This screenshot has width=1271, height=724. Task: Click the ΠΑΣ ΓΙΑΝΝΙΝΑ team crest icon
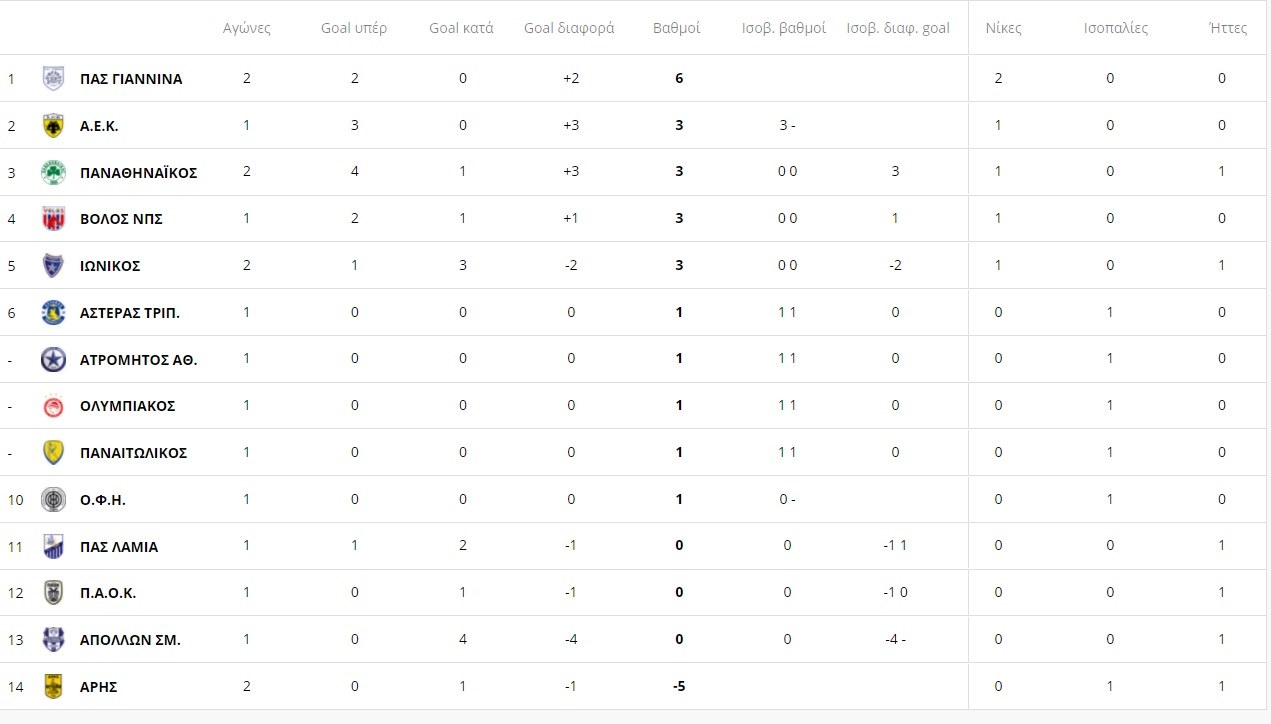click(53, 78)
